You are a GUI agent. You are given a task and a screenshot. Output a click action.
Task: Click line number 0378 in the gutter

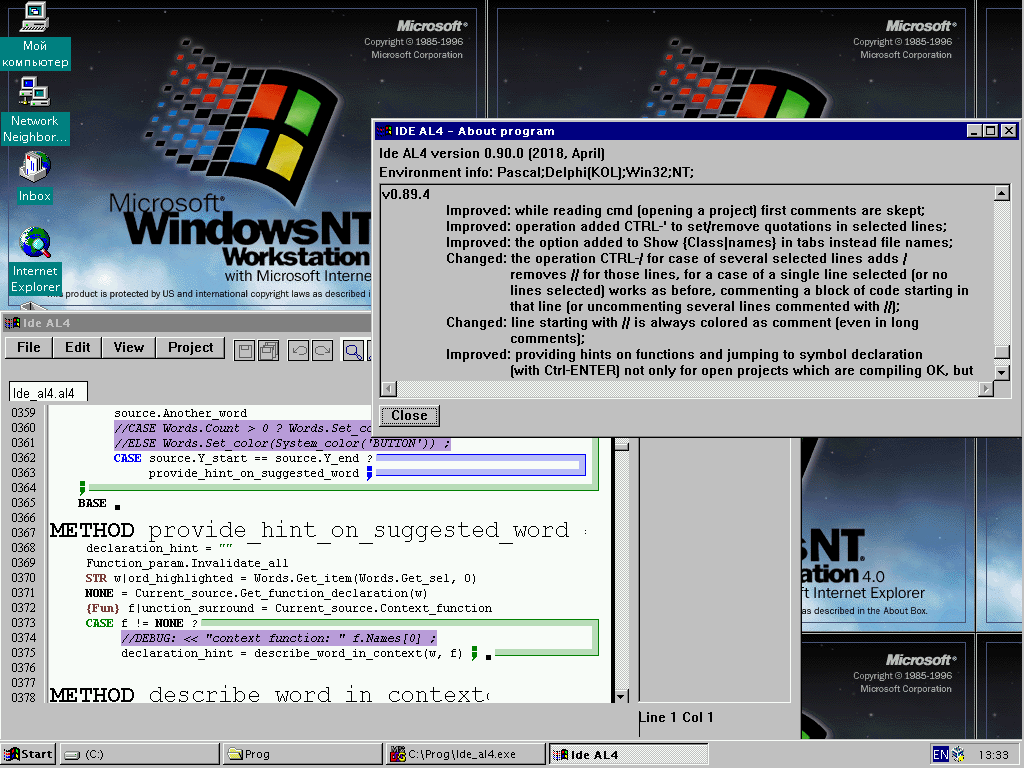coord(24,697)
